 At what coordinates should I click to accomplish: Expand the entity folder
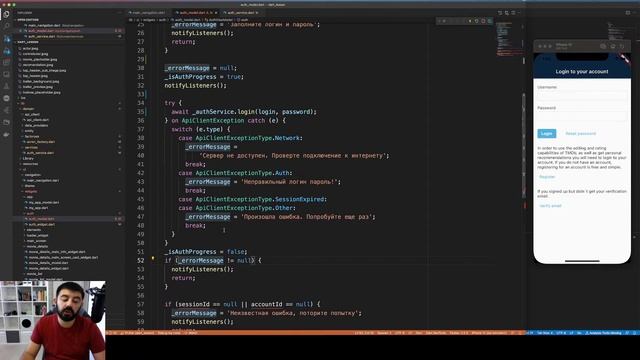[29, 131]
